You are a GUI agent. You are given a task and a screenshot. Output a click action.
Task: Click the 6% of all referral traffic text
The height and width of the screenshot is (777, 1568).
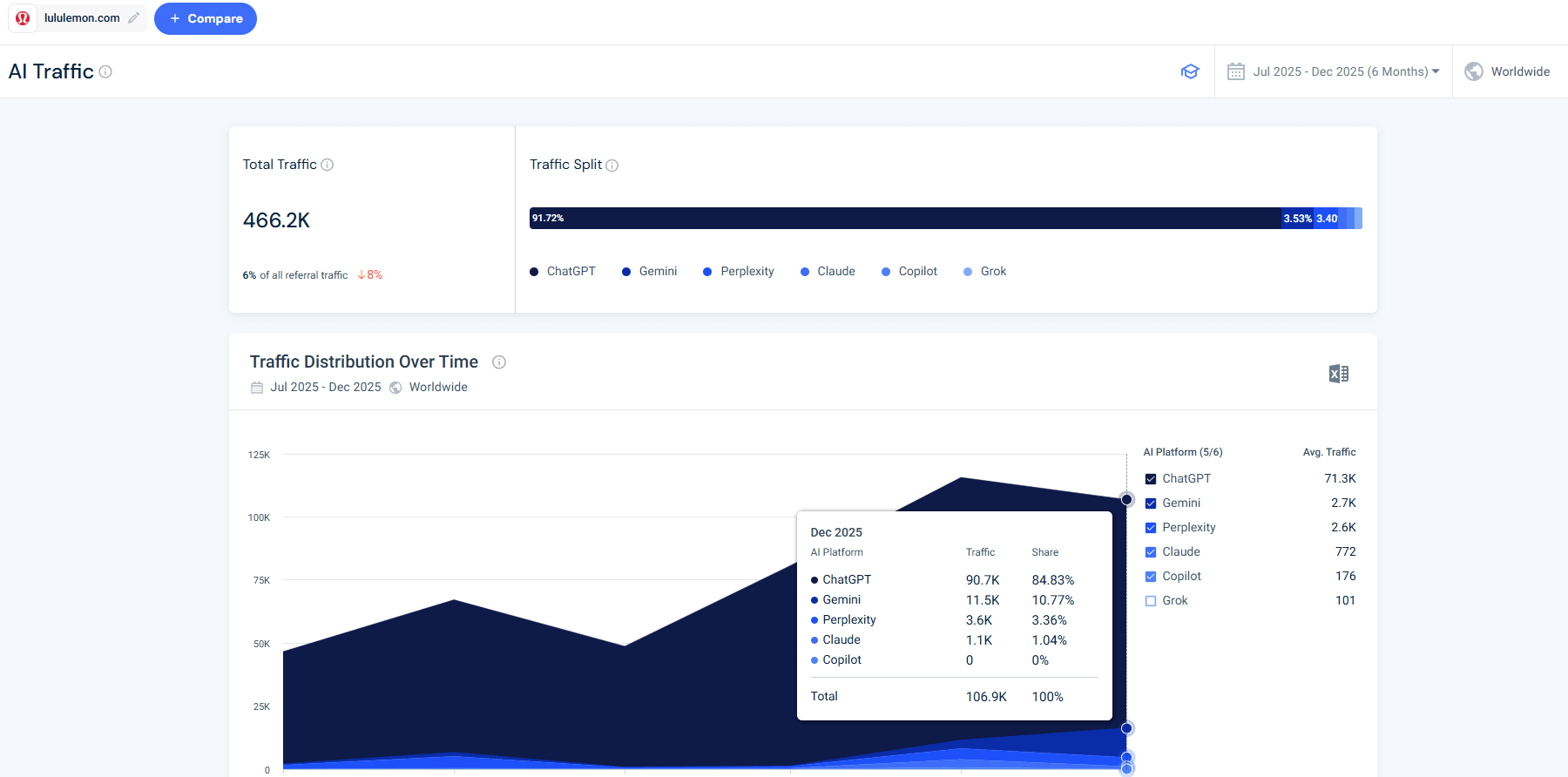[x=295, y=275]
